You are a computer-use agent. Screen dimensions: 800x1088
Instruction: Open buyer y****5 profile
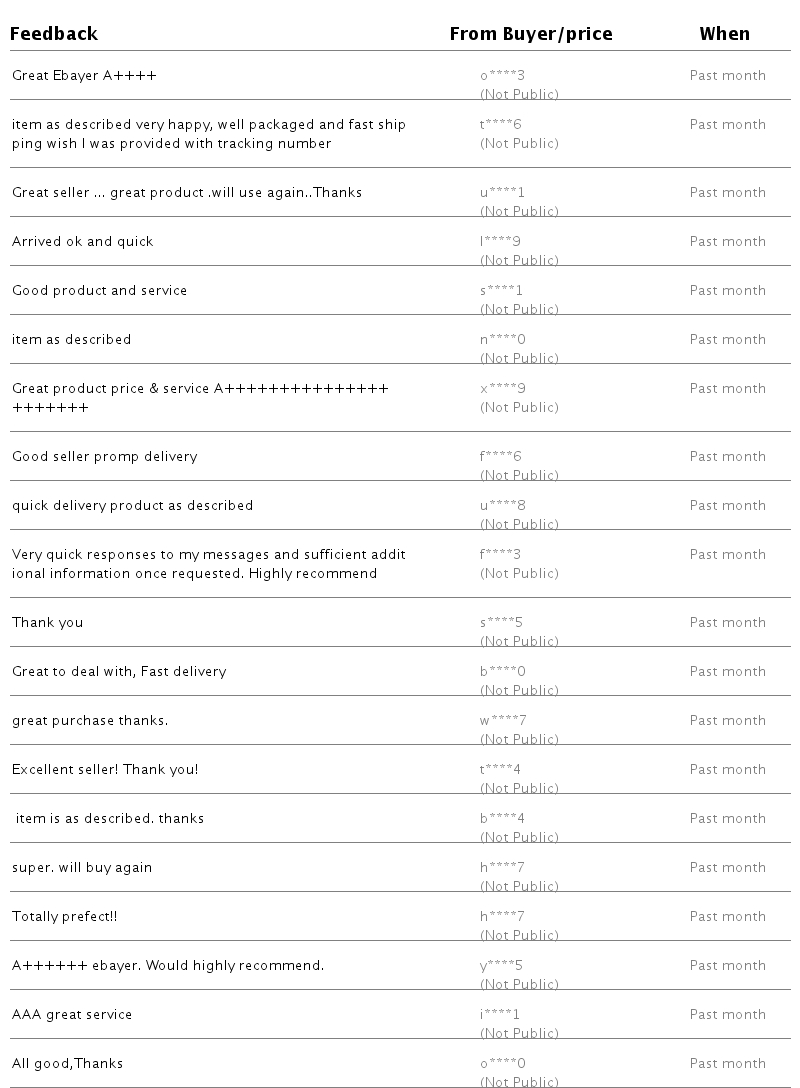pos(502,966)
